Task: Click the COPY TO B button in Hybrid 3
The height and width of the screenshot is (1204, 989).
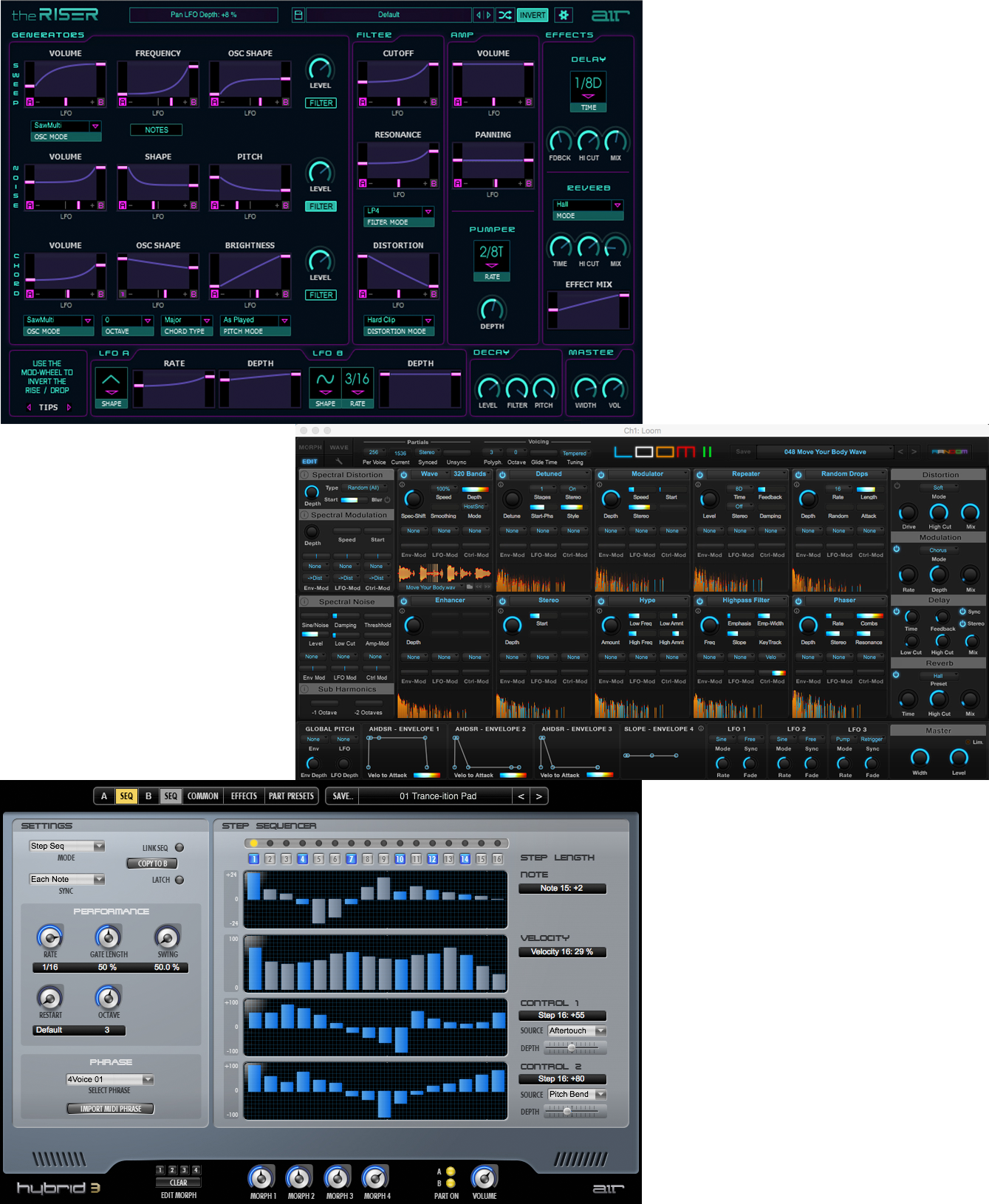Action: coord(152,863)
